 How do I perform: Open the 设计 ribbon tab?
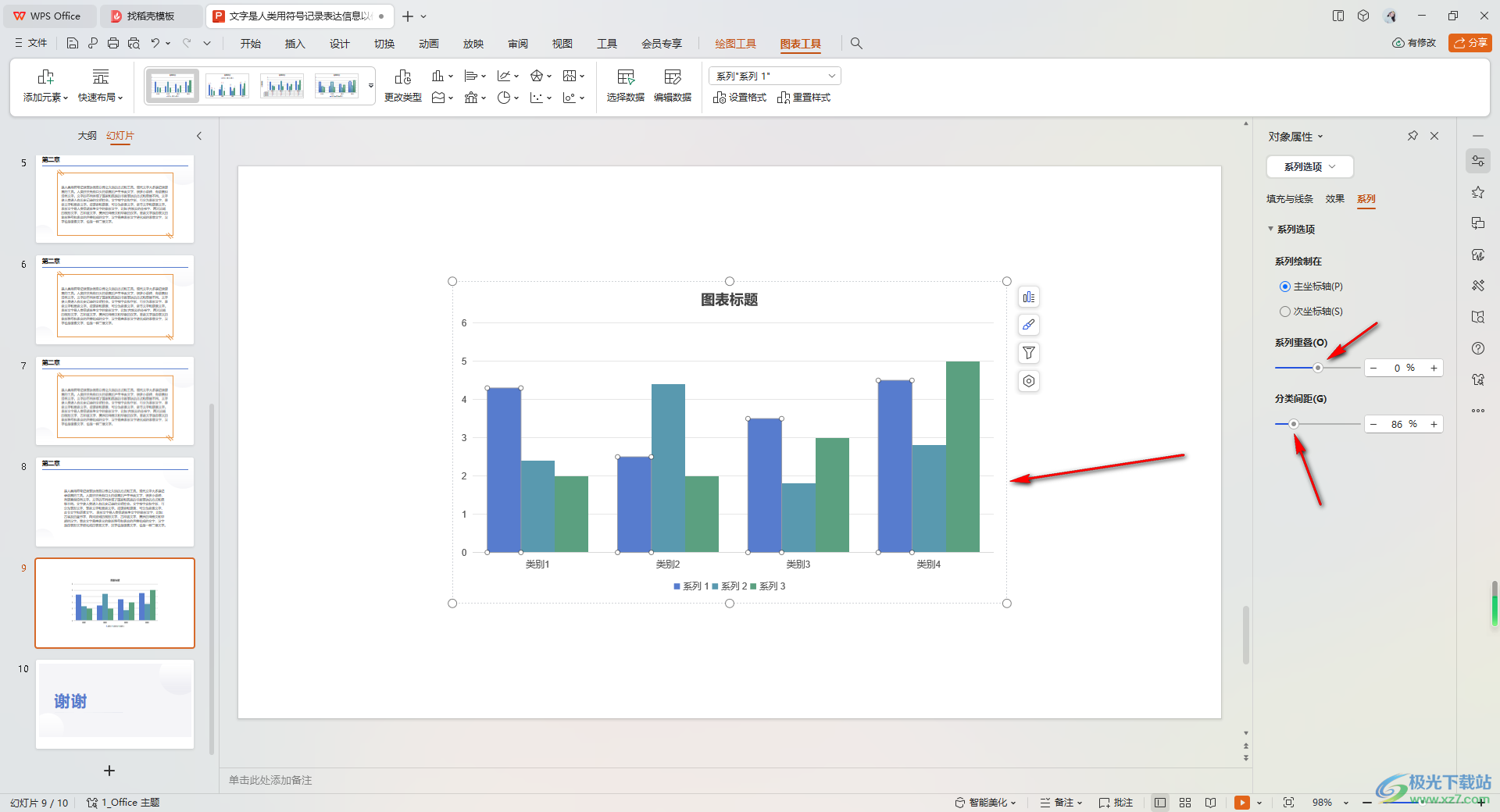click(x=339, y=44)
